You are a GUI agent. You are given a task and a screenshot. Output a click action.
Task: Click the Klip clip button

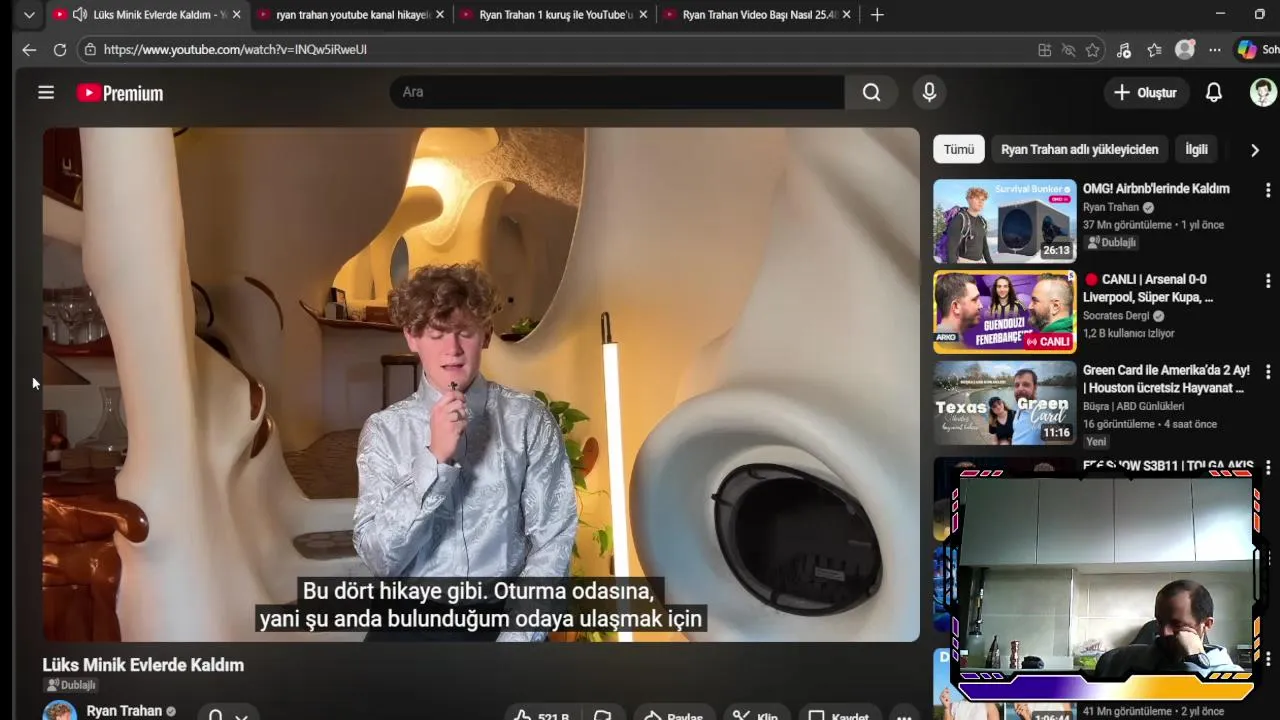tap(755, 716)
